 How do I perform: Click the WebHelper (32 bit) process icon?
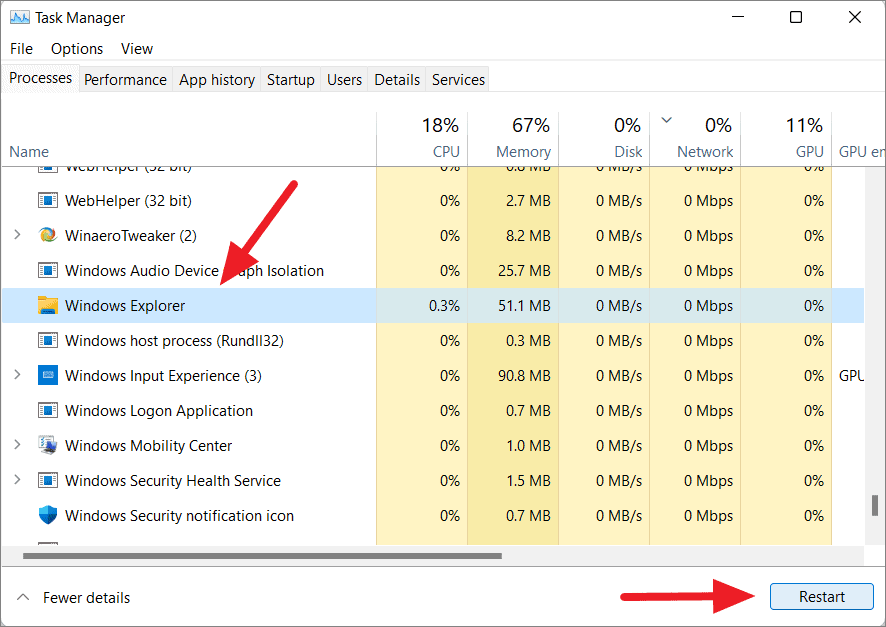[x=48, y=201]
